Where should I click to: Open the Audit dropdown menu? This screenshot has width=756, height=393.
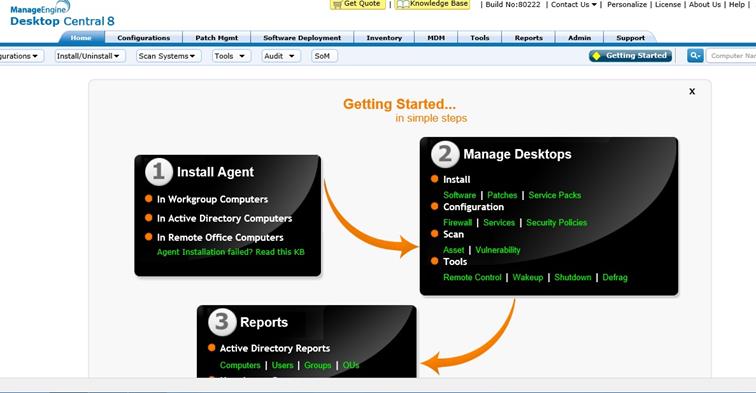(x=280, y=56)
